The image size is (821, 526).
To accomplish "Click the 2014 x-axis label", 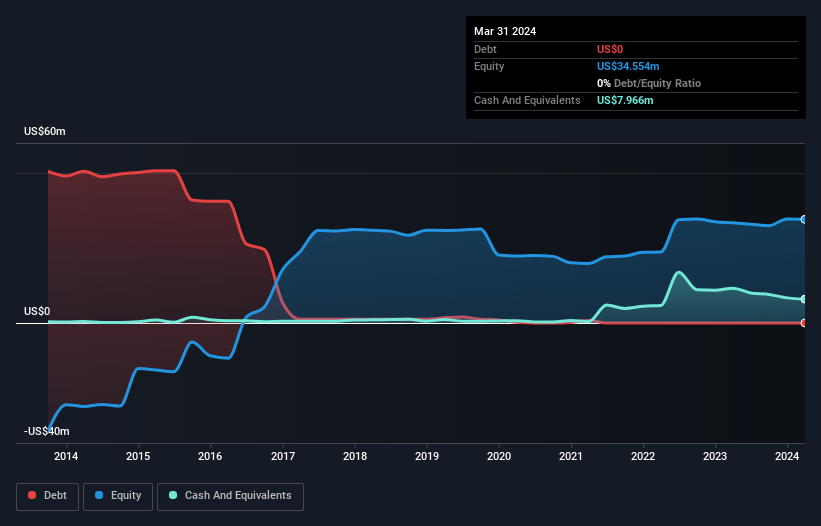I will pyautogui.click(x=66, y=456).
